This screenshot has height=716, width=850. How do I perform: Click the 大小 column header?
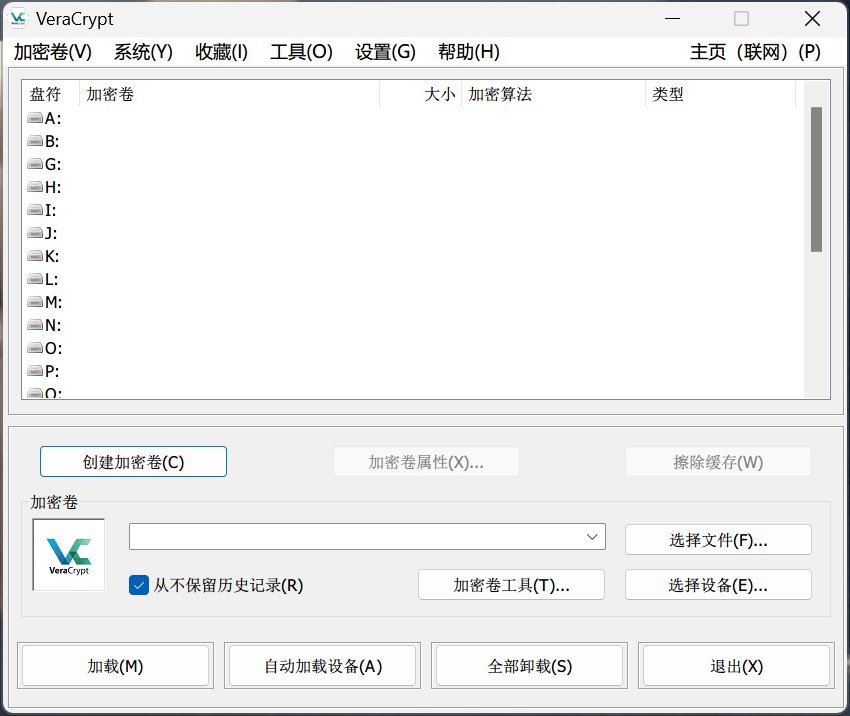421,94
